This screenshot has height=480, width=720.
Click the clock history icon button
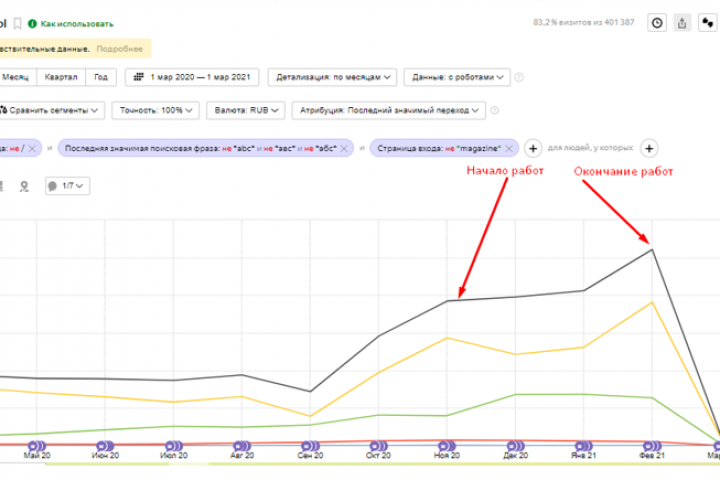(x=657, y=23)
